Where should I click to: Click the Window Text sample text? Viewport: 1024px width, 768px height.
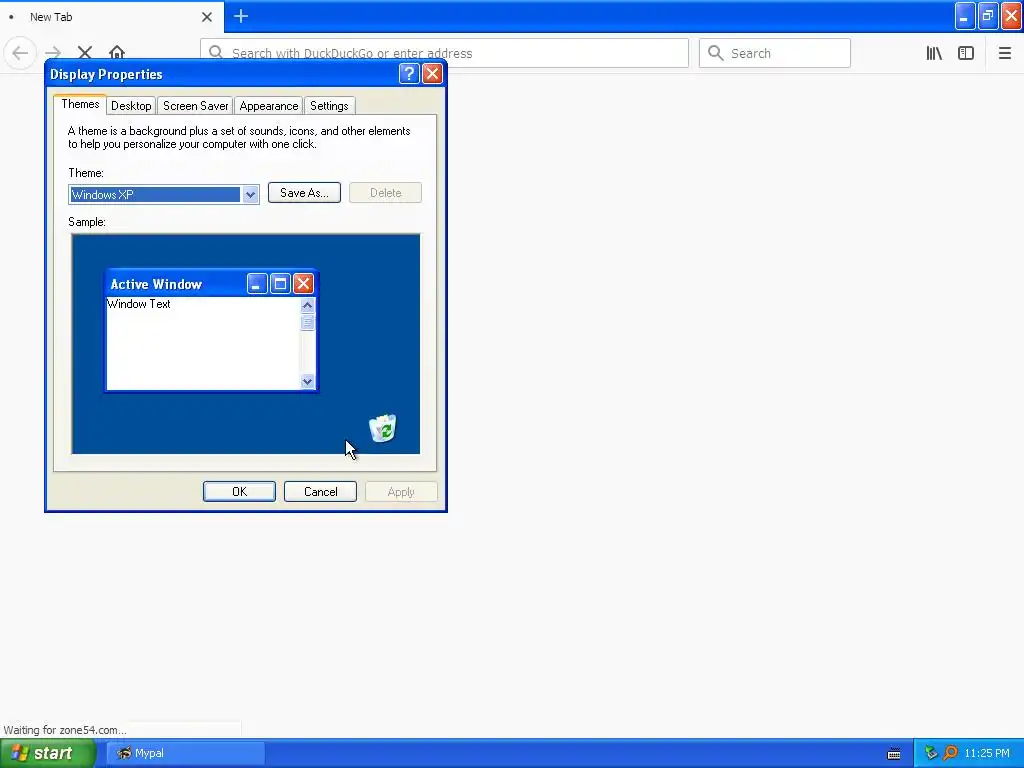[138, 304]
